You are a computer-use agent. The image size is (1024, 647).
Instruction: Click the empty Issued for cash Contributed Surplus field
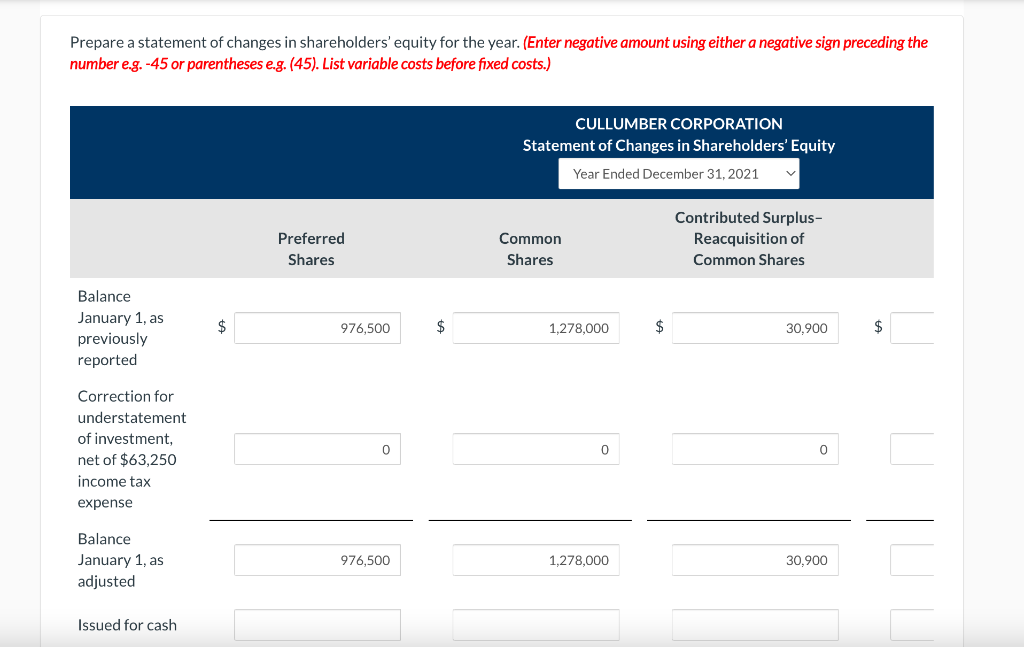[755, 624]
